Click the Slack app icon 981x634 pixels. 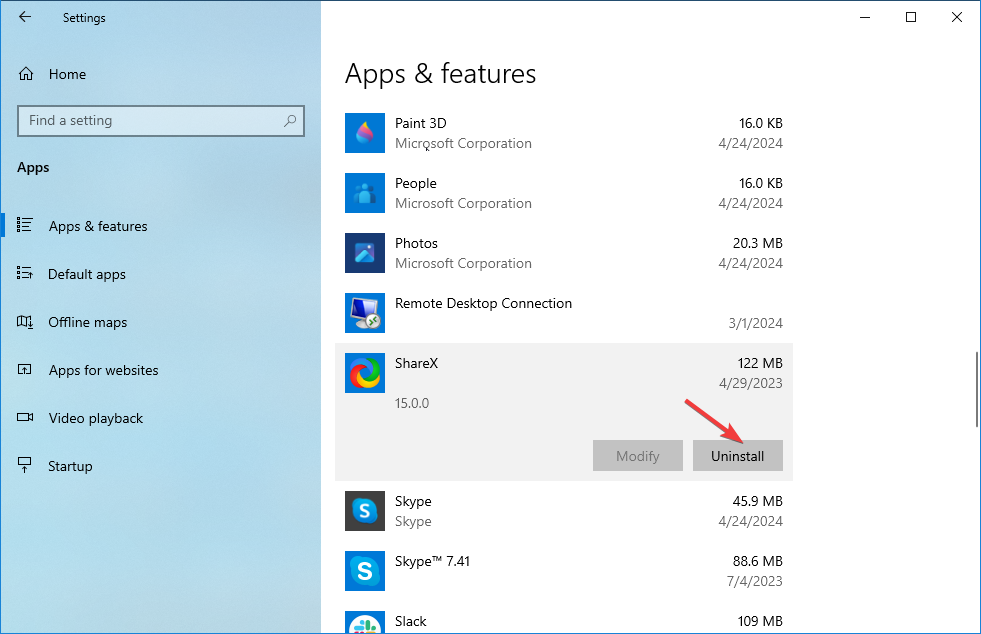pyautogui.click(x=365, y=622)
